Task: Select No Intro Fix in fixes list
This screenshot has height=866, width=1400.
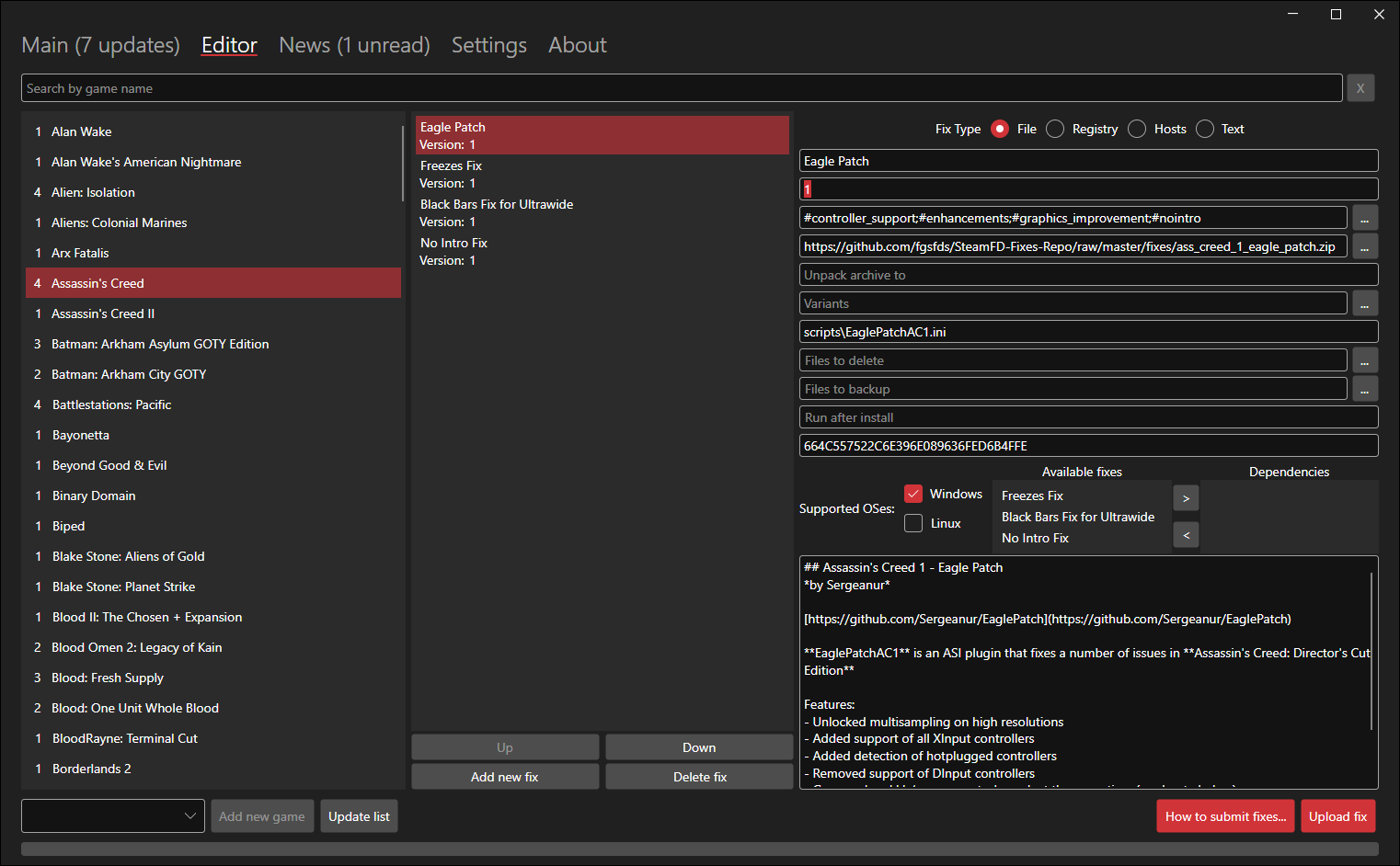Action: (602, 251)
